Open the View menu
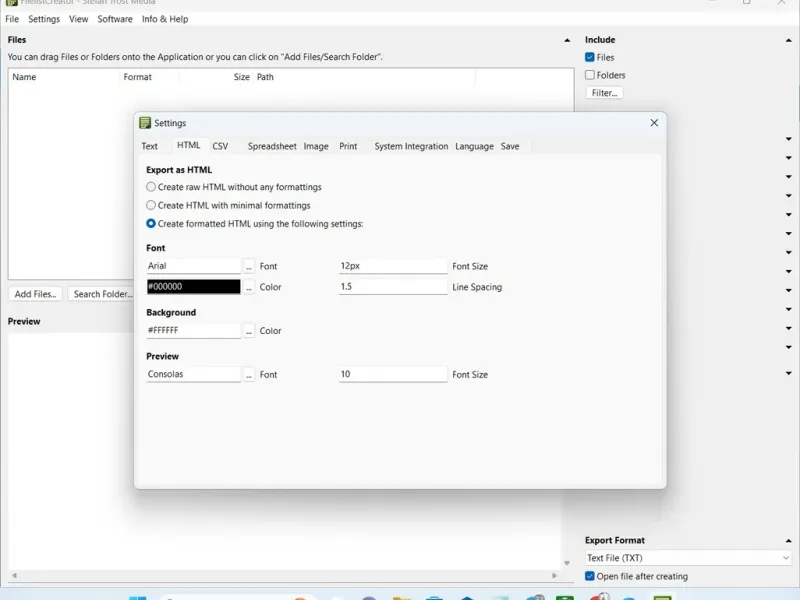Screen dimensions: 800x600 (x=79, y=19)
